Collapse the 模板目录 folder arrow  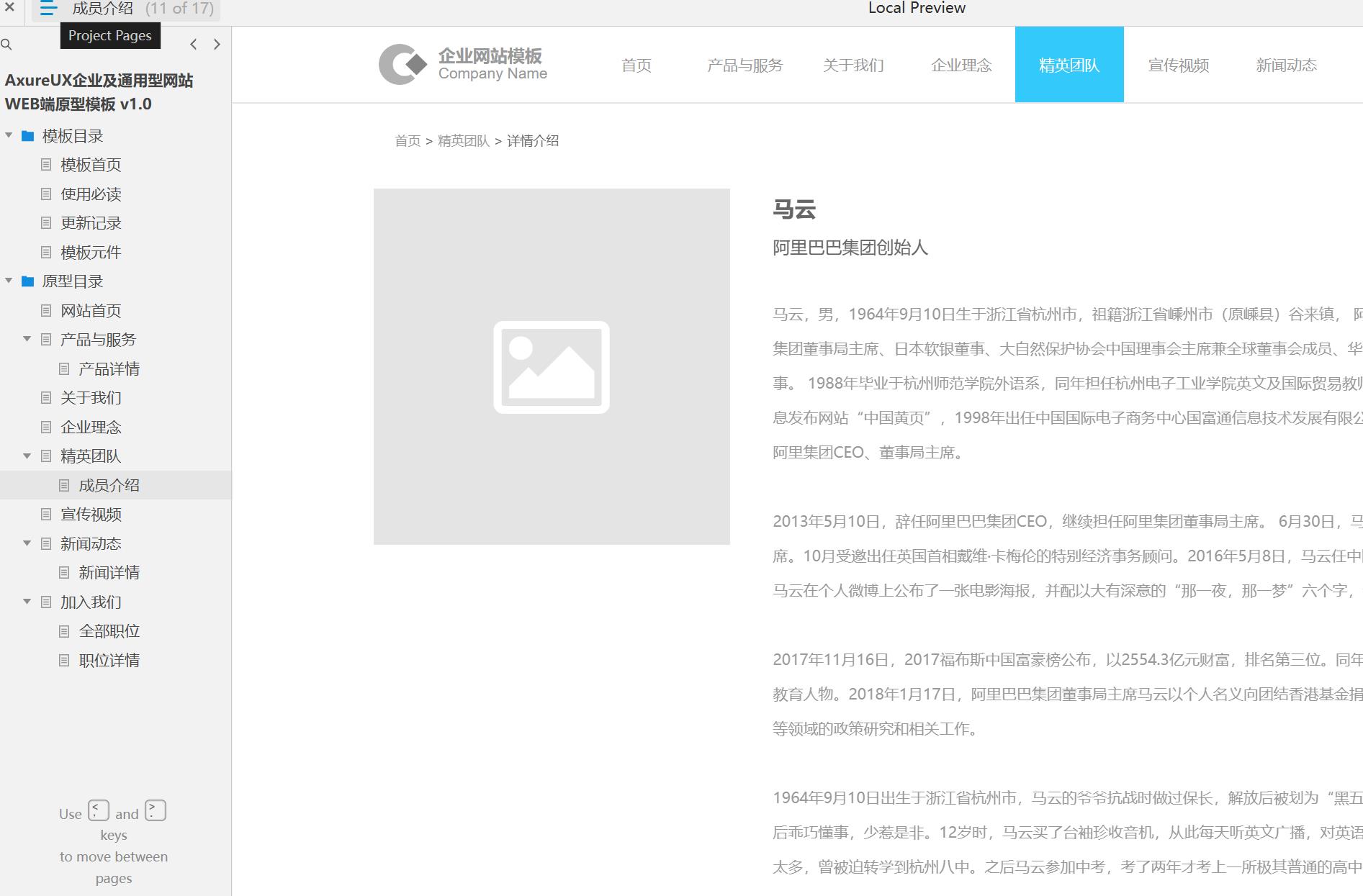pyautogui.click(x=9, y=135)
